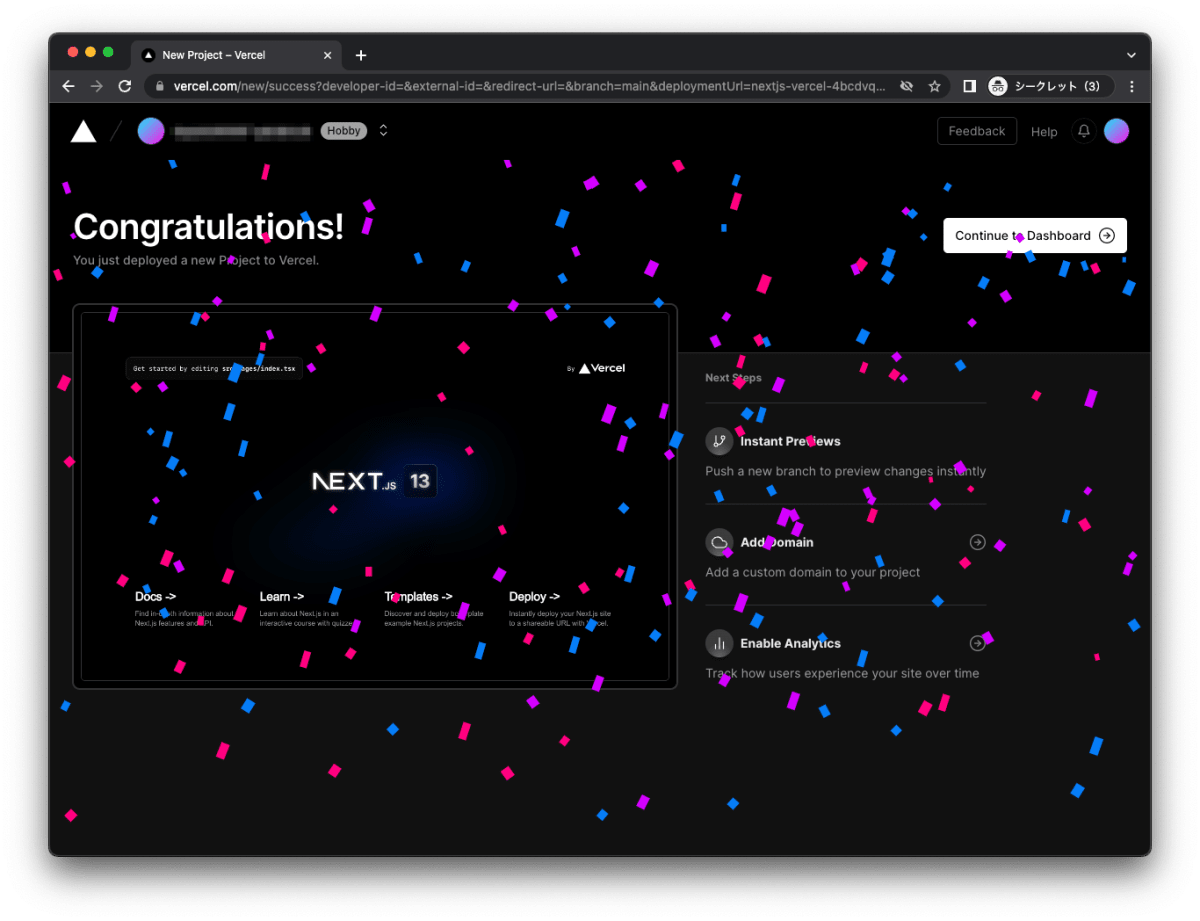This screenshot has height=921, width=1200.
Task: Open the Chrome three-dot menu
Action: tap(1132, 86)
